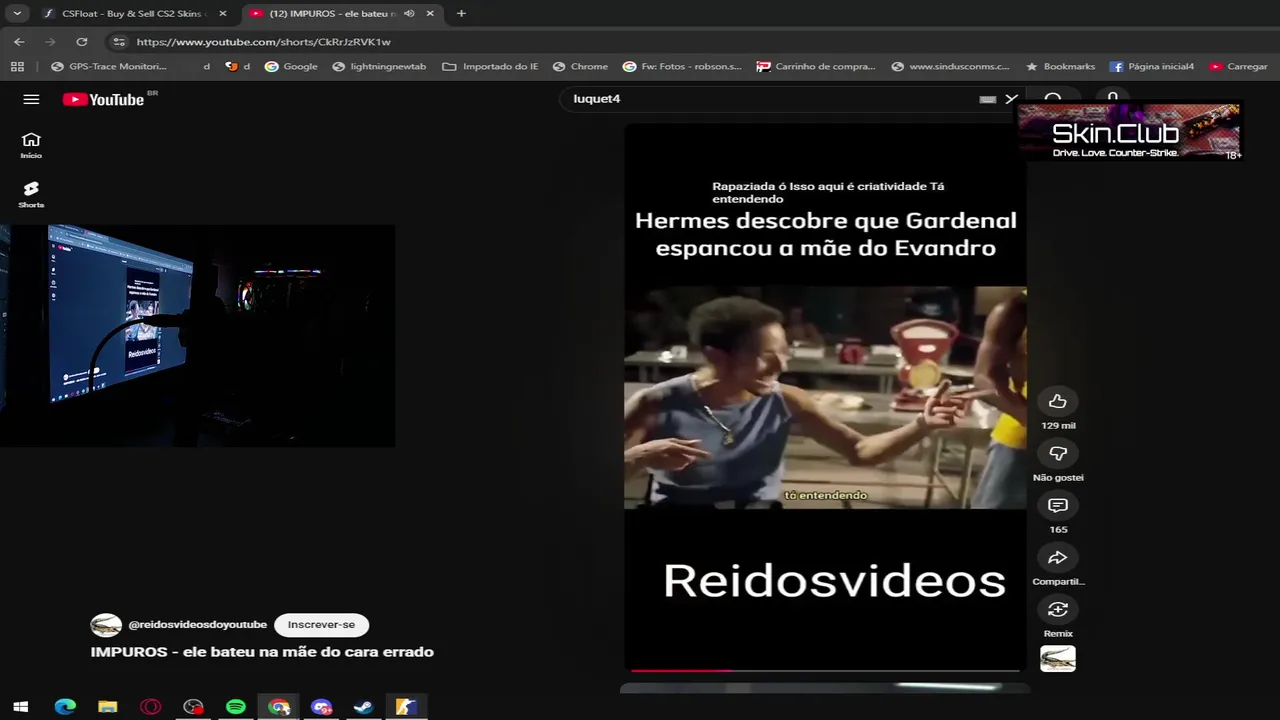
Task: Expand the tab search dropdown
Action: (17, 13)
